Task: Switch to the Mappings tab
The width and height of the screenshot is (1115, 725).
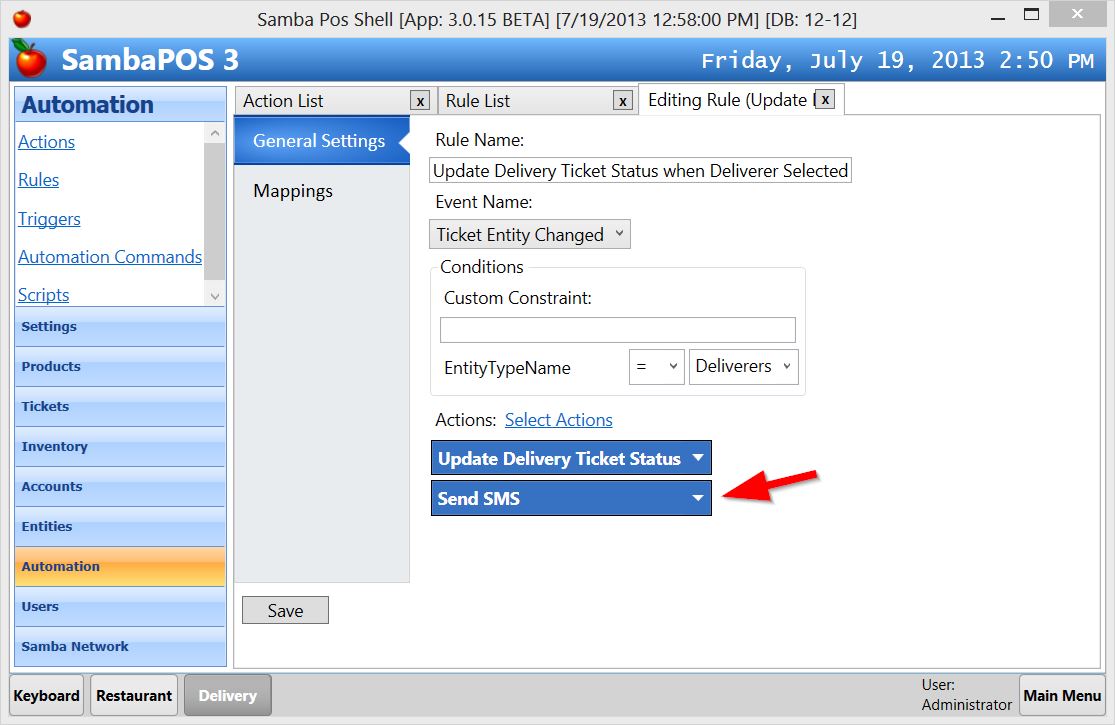Action: [292, 190]
